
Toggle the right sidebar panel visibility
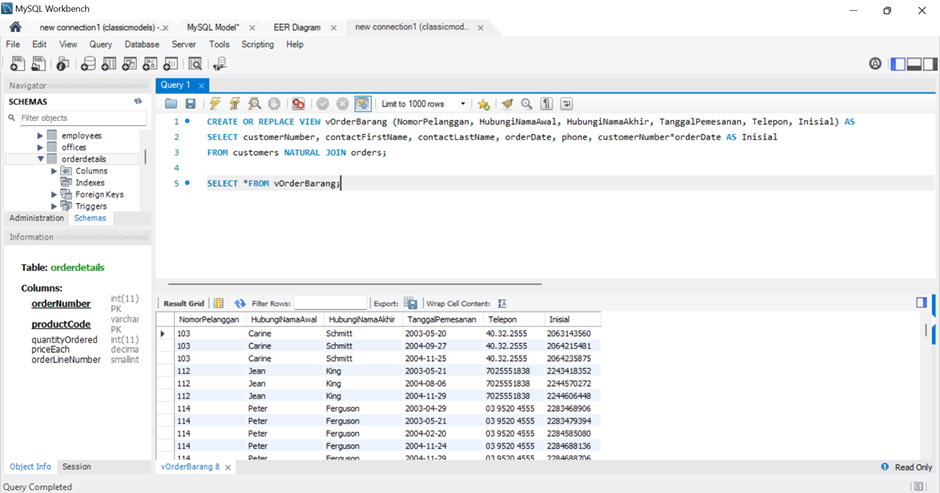tap(930, 64)
